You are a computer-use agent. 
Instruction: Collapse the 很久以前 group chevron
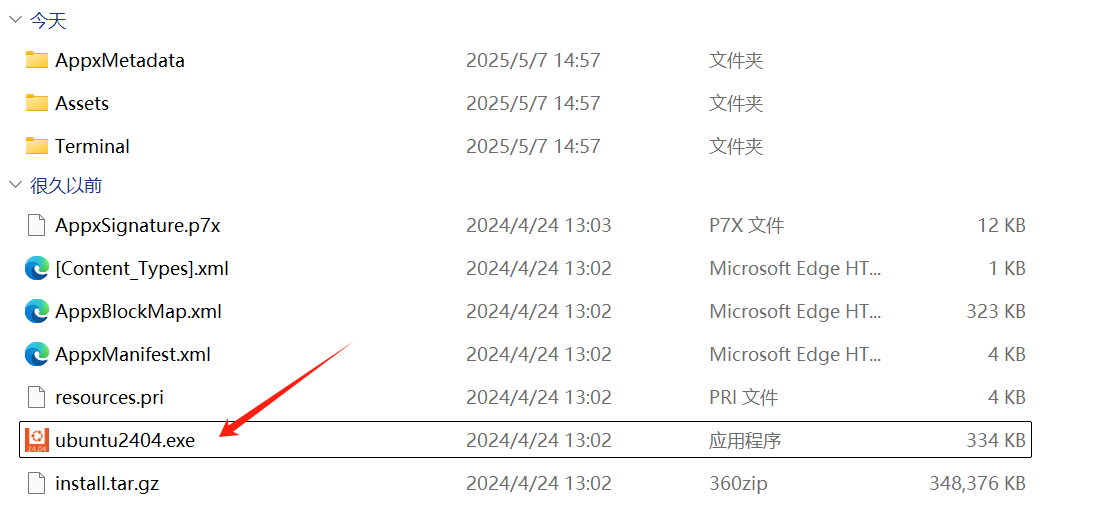[15, 185]
